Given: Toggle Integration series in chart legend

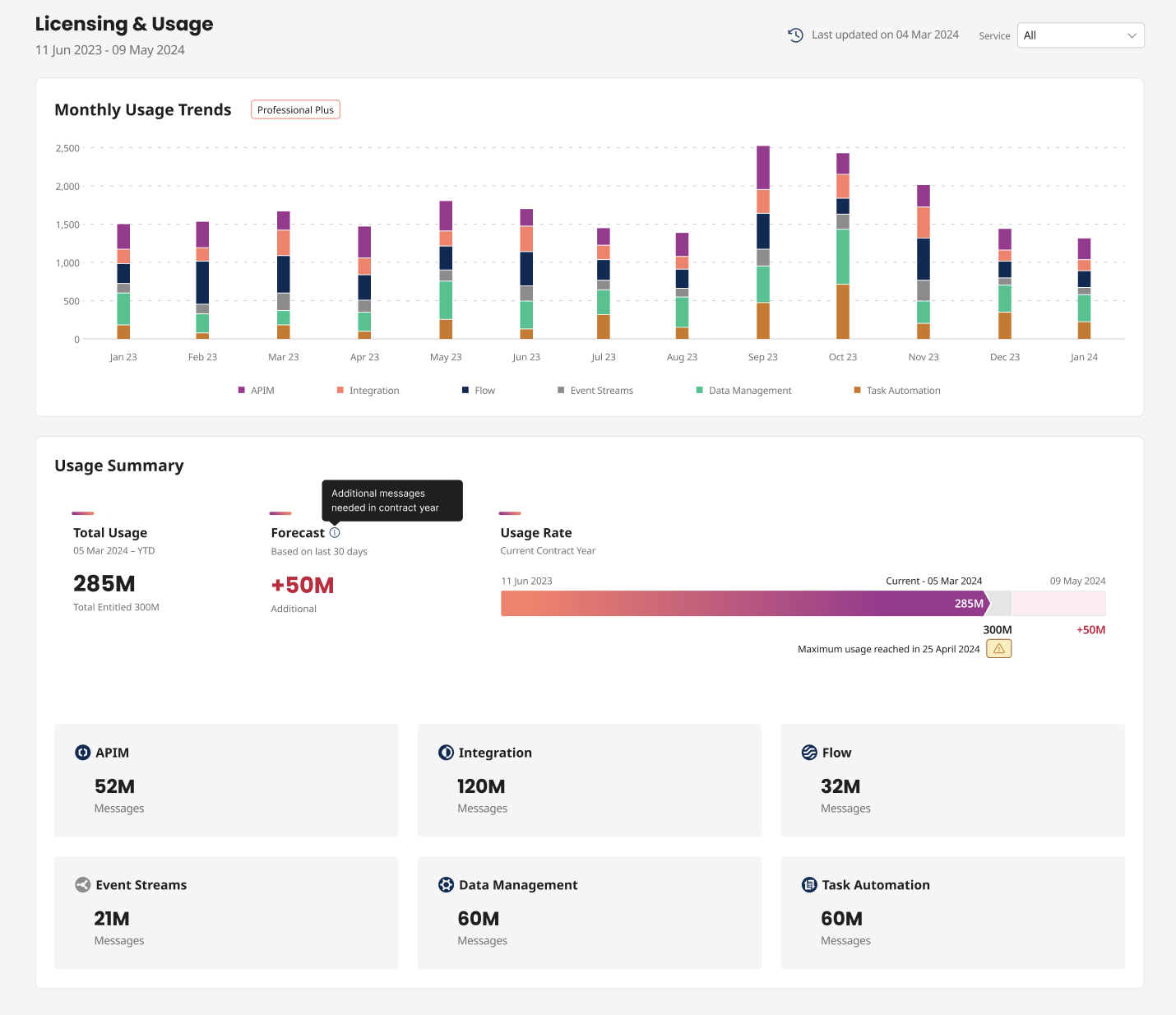Looking at the screenshot, I should (x=368, y=391).
